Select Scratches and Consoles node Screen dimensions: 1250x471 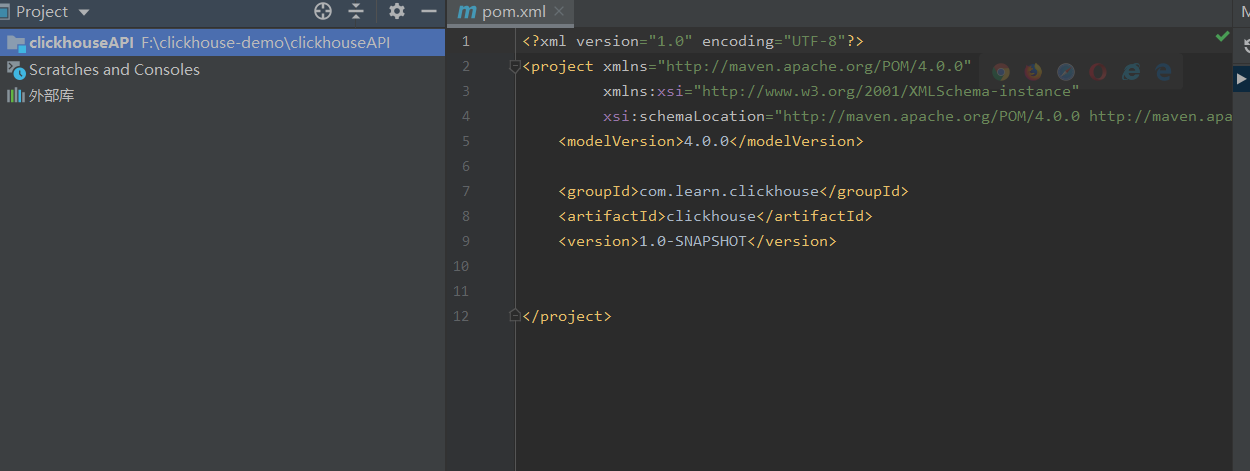coord(114,69)
